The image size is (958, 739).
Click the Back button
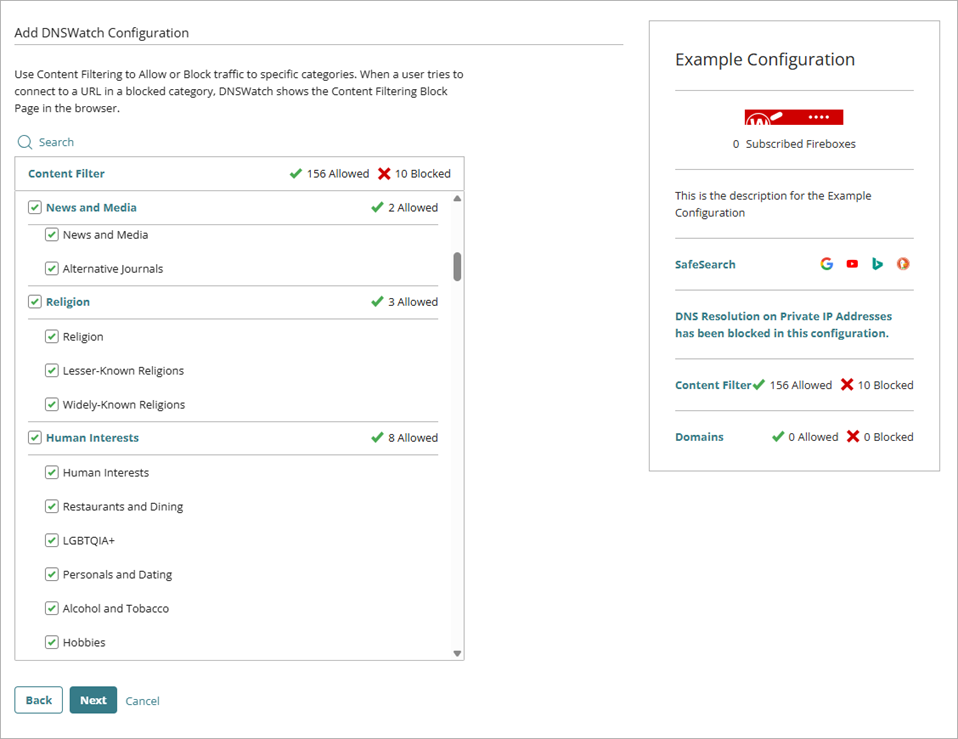pos(38,700)
